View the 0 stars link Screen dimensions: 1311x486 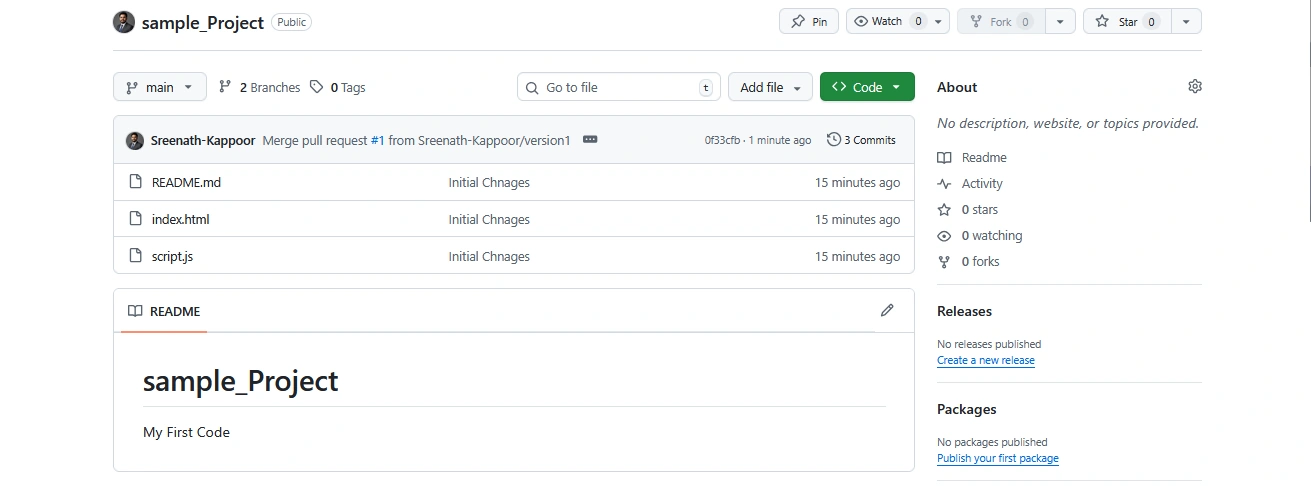coord(968,209)
